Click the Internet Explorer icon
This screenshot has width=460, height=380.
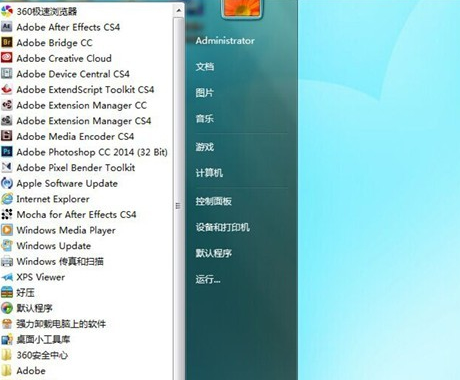7,199
